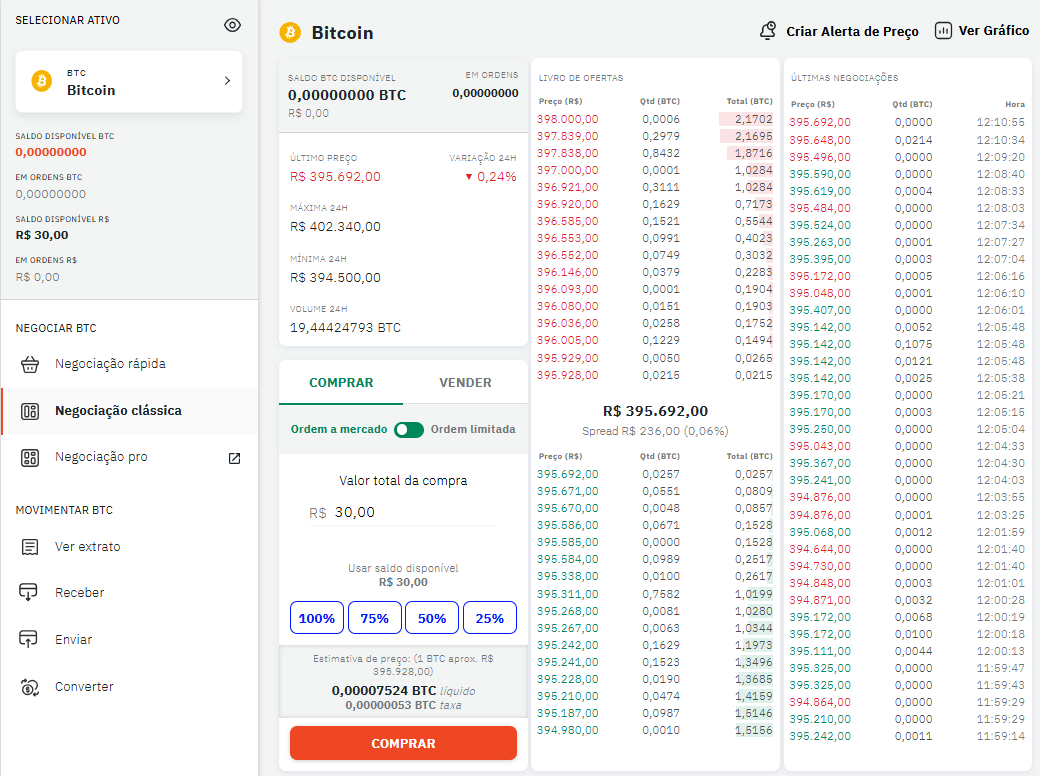Select the trade at 12:08:40
Viewport: 1040px width, 776px height.
(x=907, y=174)
